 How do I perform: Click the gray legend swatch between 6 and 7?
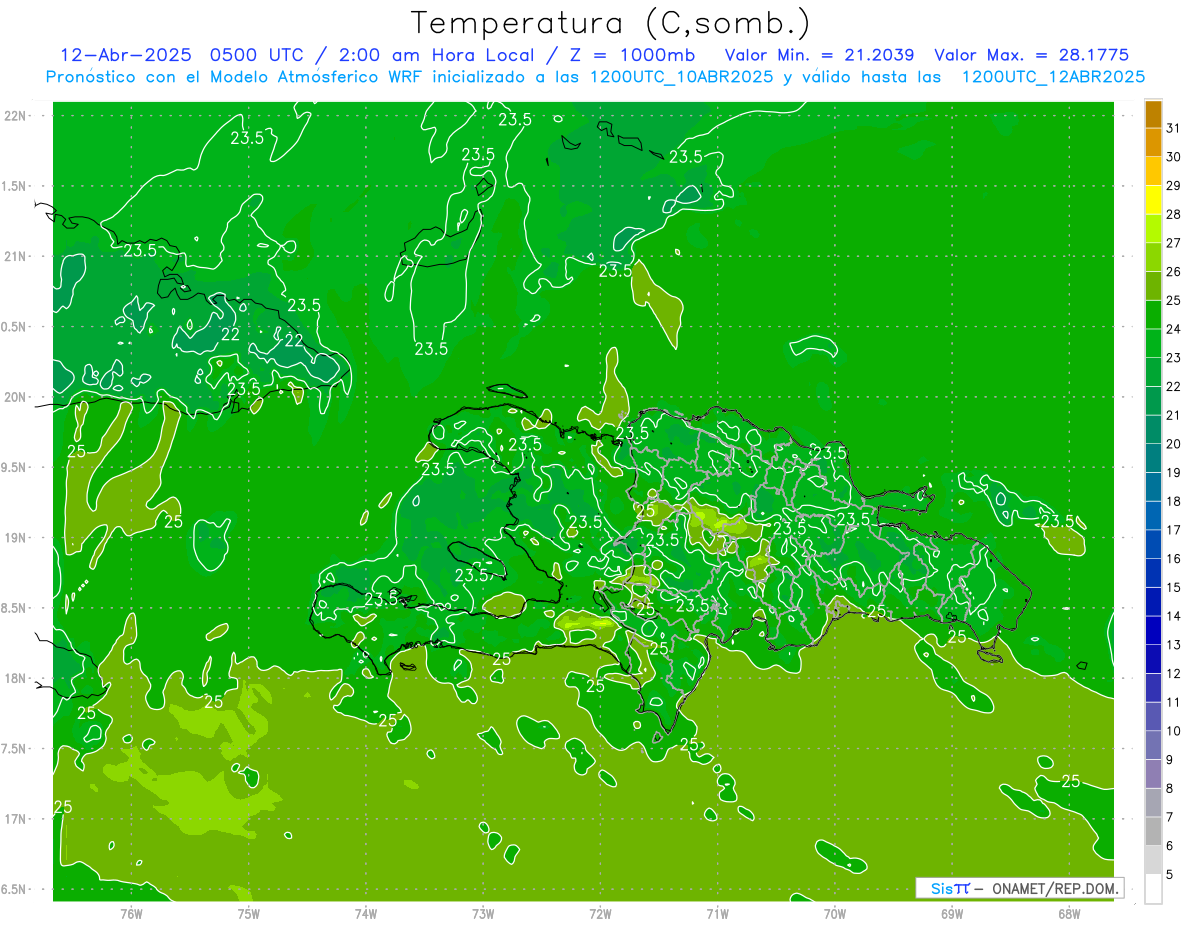[x=1153, y=831]
